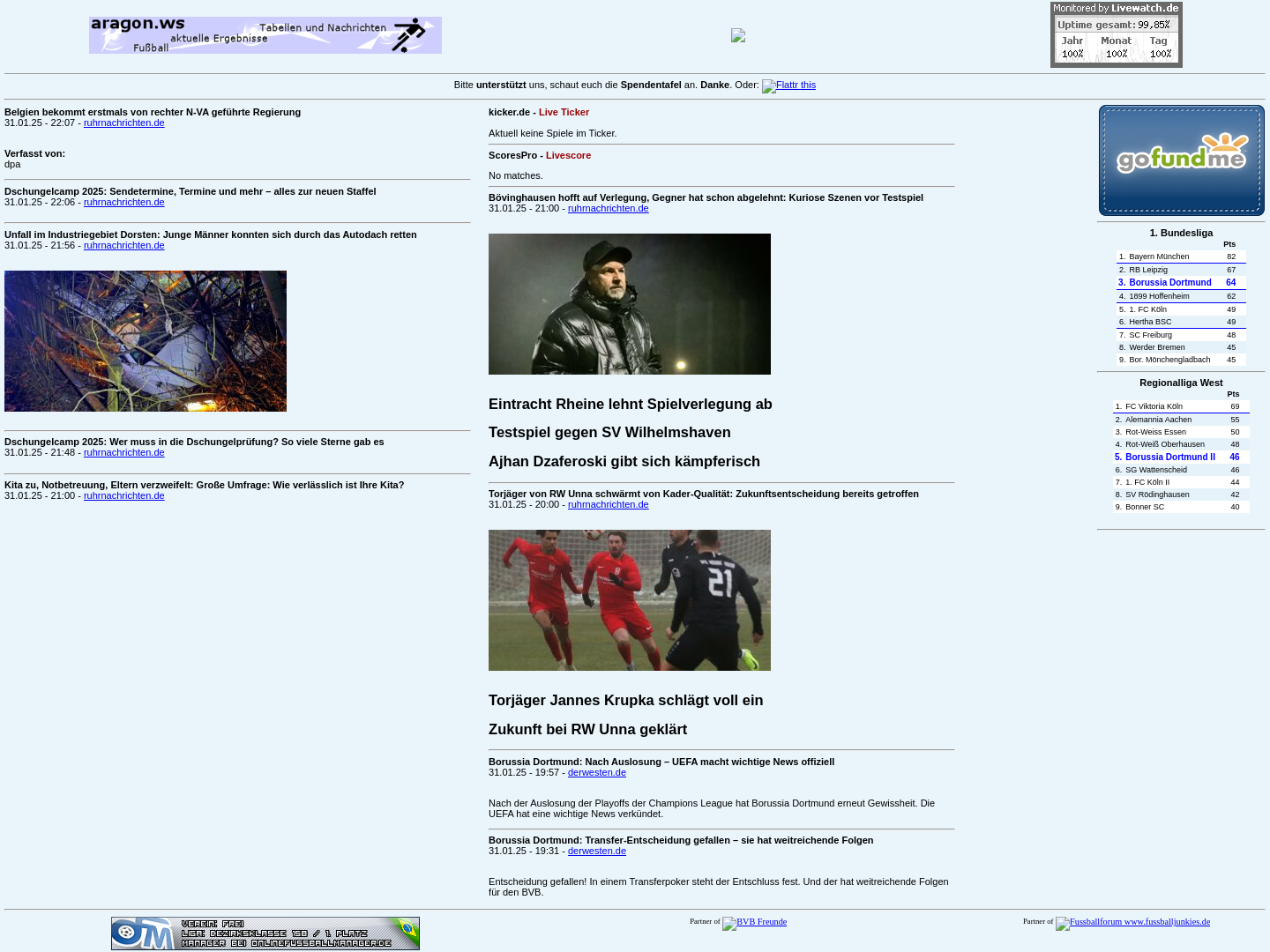This screenshot has height=952, width=1270.
Task: Select RB Leipzig row in Bundesliga table
Action: [x=1181, y=270]
